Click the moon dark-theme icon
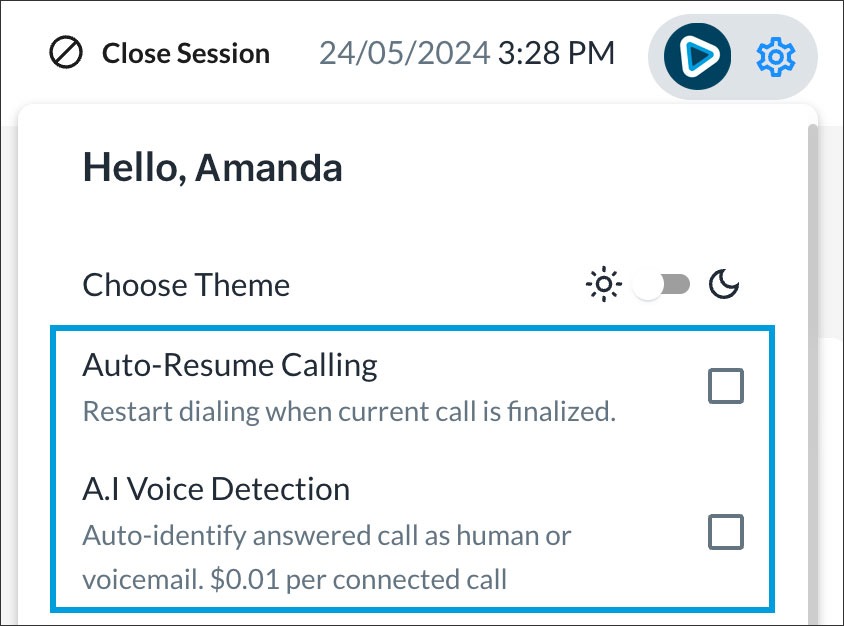Screen dimensions: 844x626 pos(724,286)
